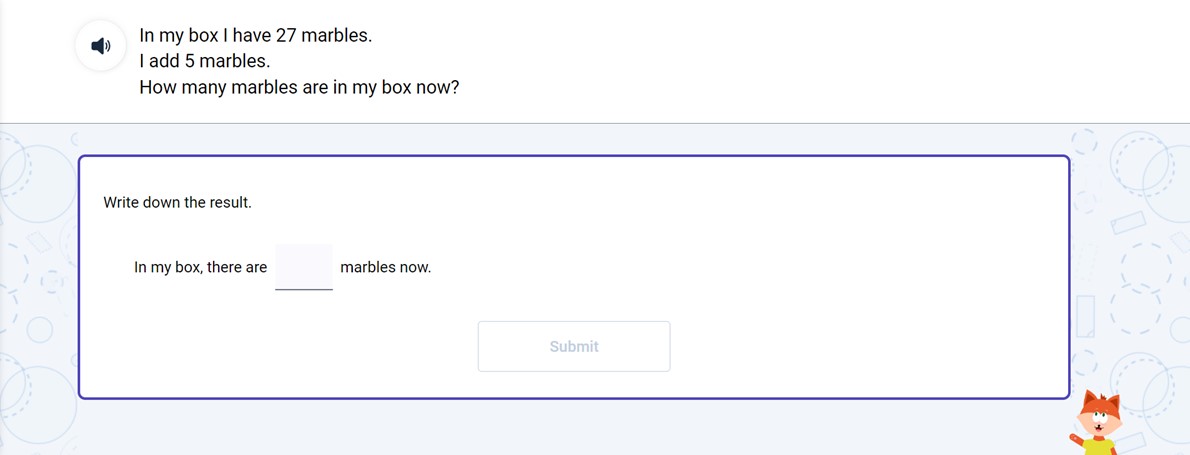1190x455 pixels.
Task: Click the tilted rectangle outline right of card
Action: pyautogui.click(x=1127, y=222)
